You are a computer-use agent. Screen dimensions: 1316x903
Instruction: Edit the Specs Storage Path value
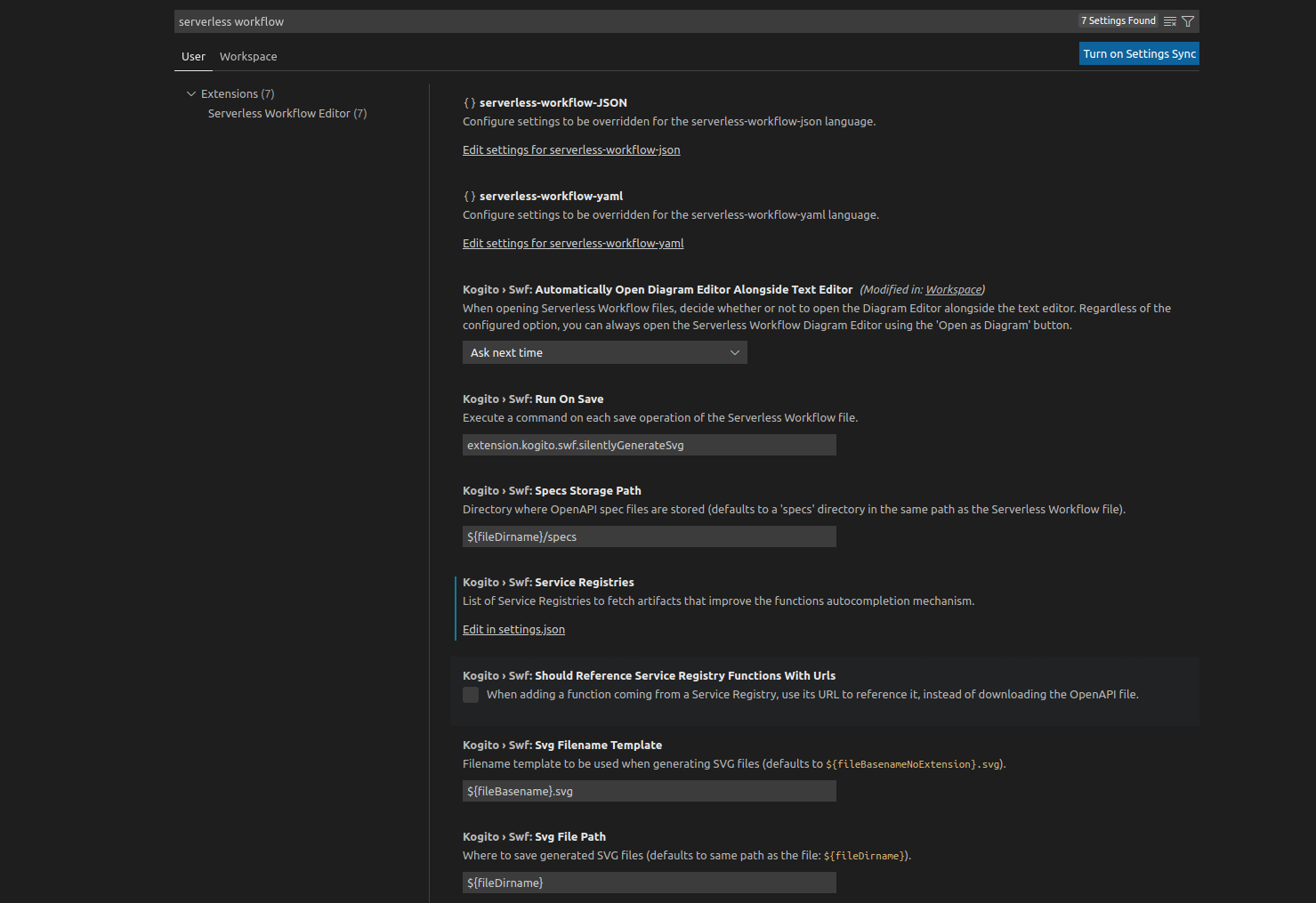click(x=649, y=536)
